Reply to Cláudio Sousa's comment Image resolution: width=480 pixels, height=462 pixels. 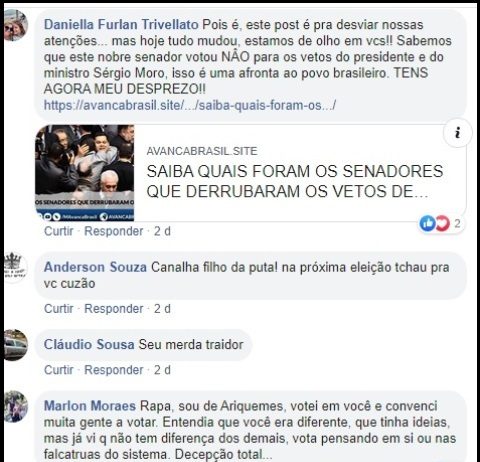coord(114,370)
